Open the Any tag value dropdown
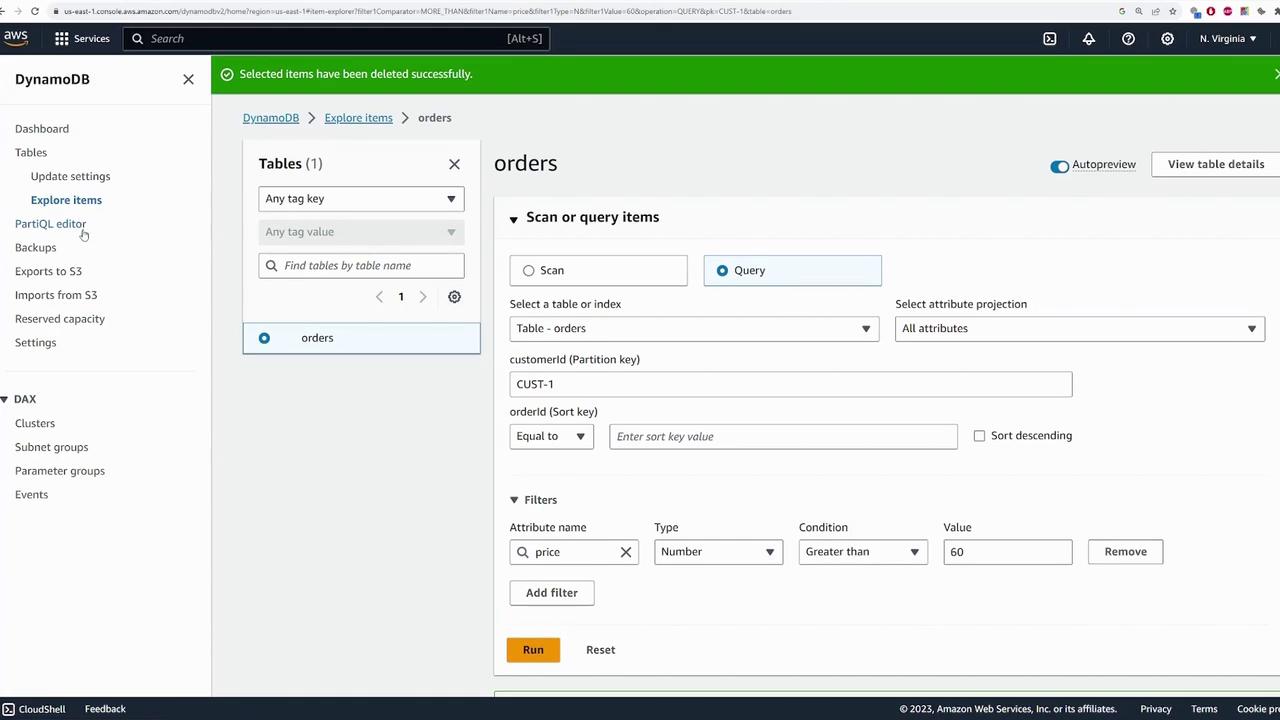1280x720 pixels. pyautogui.click(x=361, y=232)
